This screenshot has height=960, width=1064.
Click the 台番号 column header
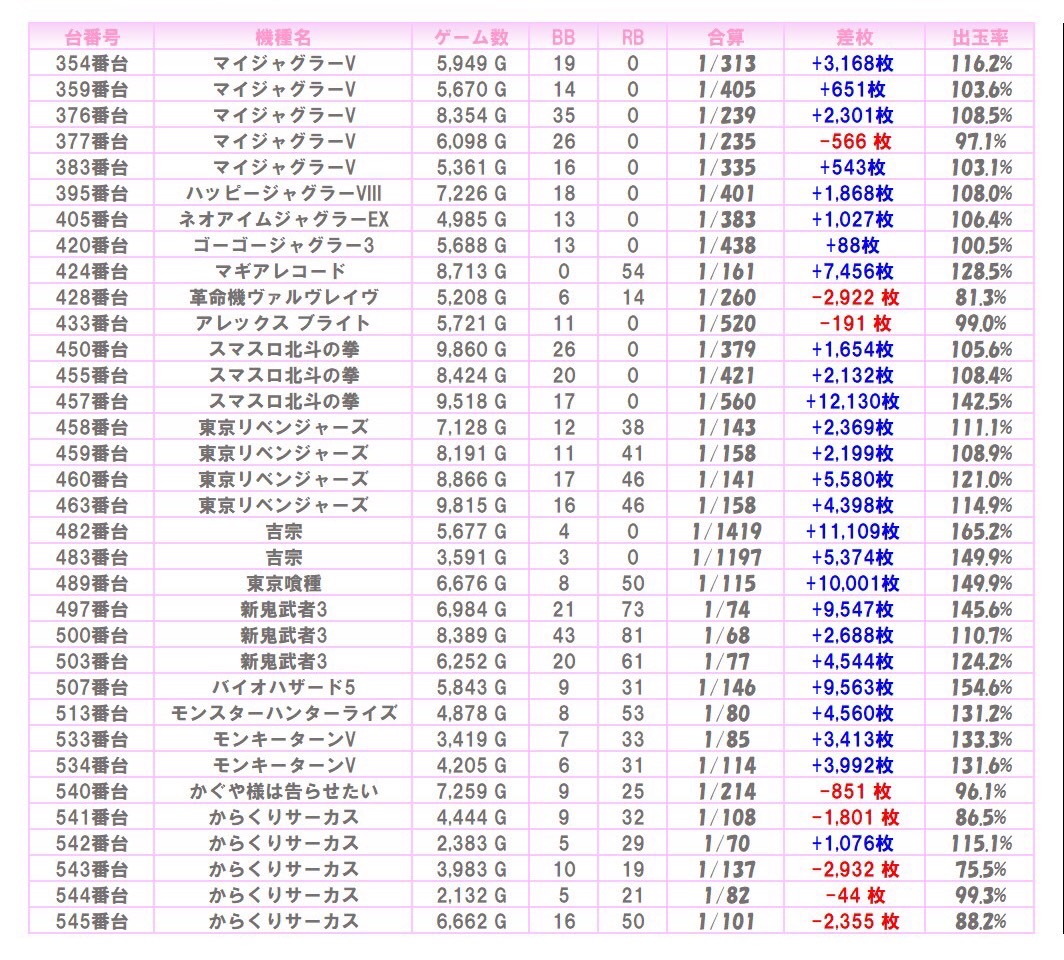click(x=92, y=37)
